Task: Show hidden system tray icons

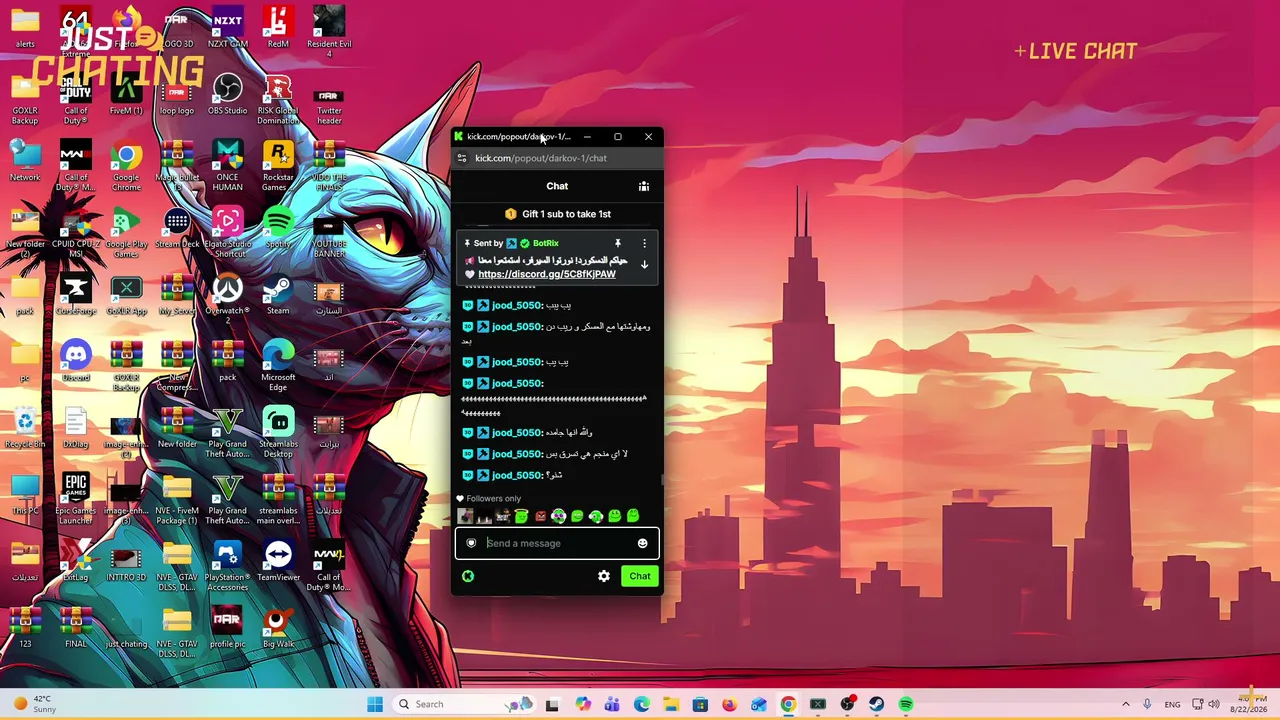Action: (x=1125, y=704)
